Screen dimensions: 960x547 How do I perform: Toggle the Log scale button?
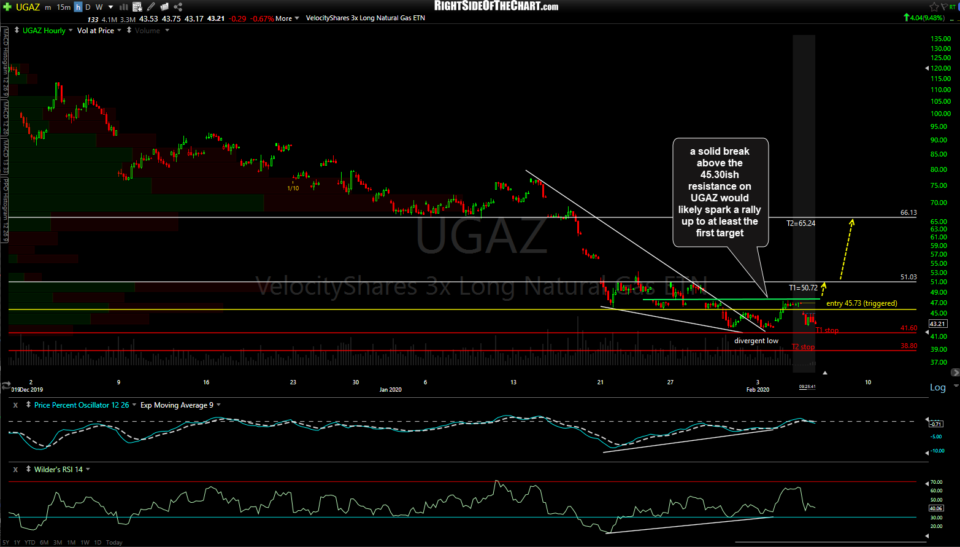click(937, 387)
